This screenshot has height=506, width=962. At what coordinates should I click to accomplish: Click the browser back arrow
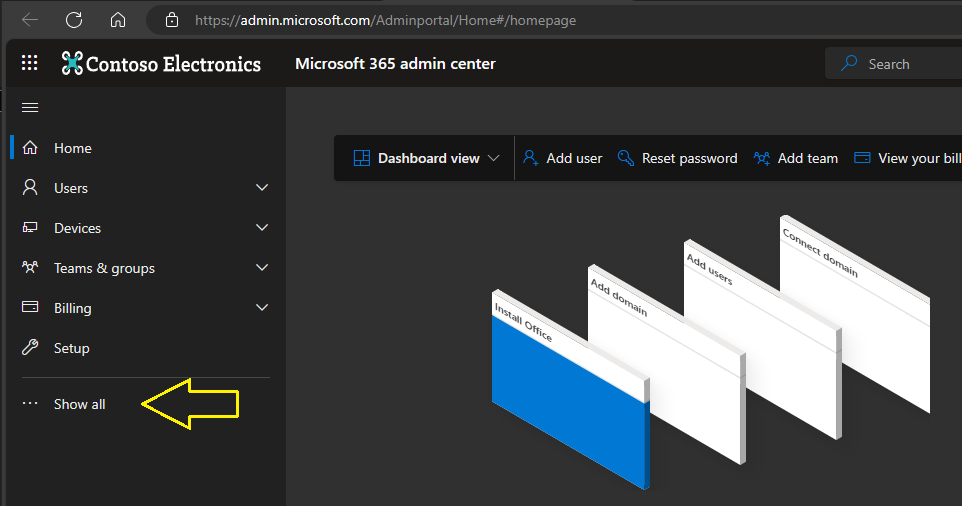coord(30,20)
